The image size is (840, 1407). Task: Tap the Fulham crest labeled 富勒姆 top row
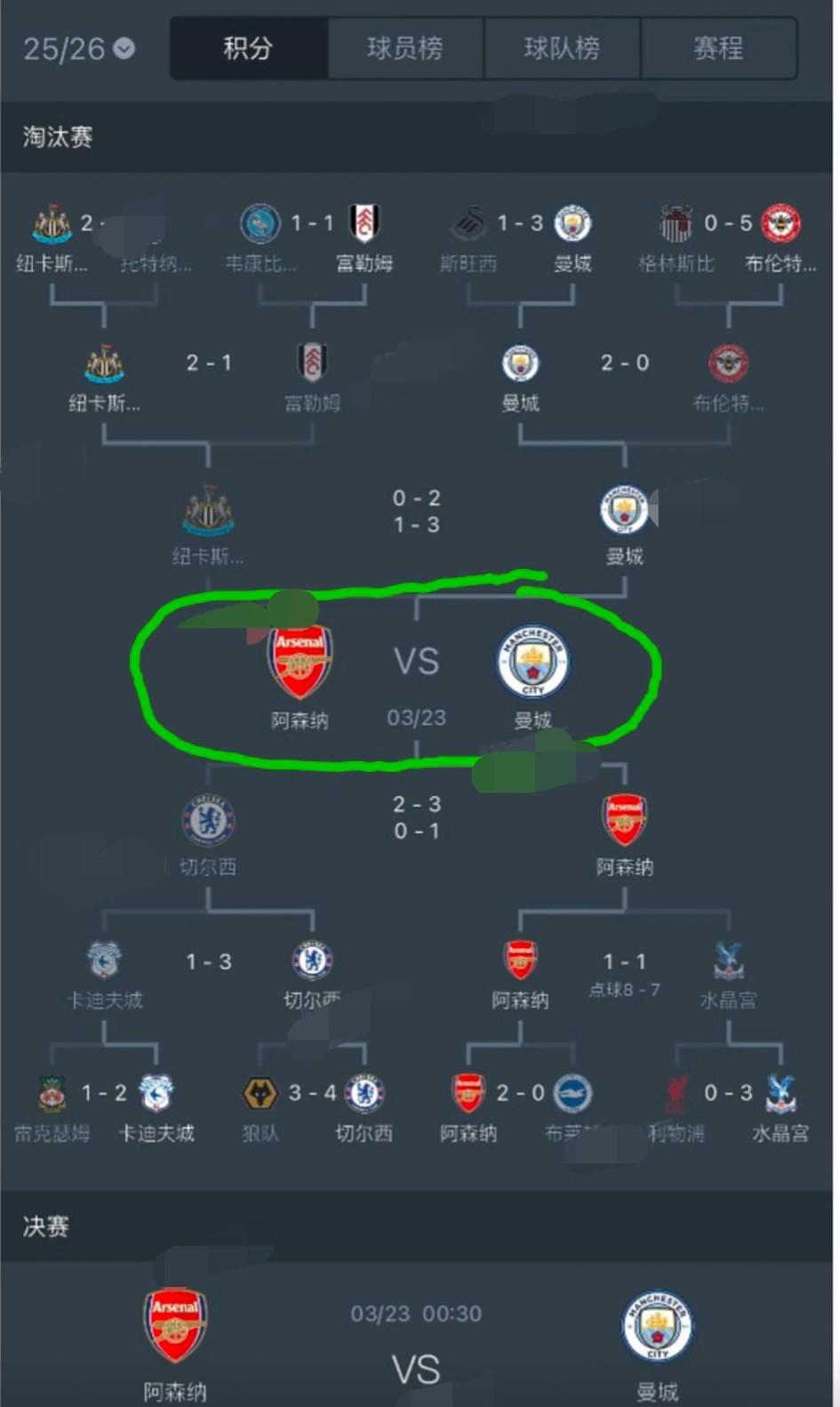click(364, 223)
